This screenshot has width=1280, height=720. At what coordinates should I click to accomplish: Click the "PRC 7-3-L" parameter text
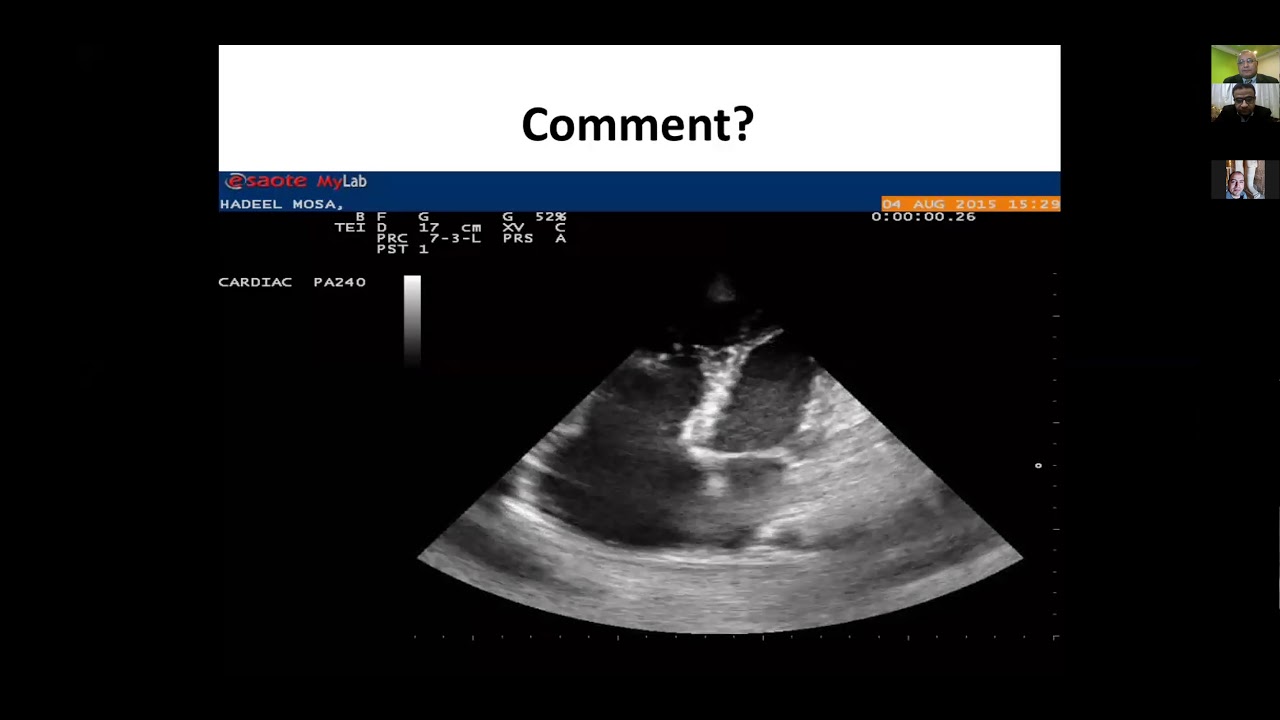tap(429, 238)
